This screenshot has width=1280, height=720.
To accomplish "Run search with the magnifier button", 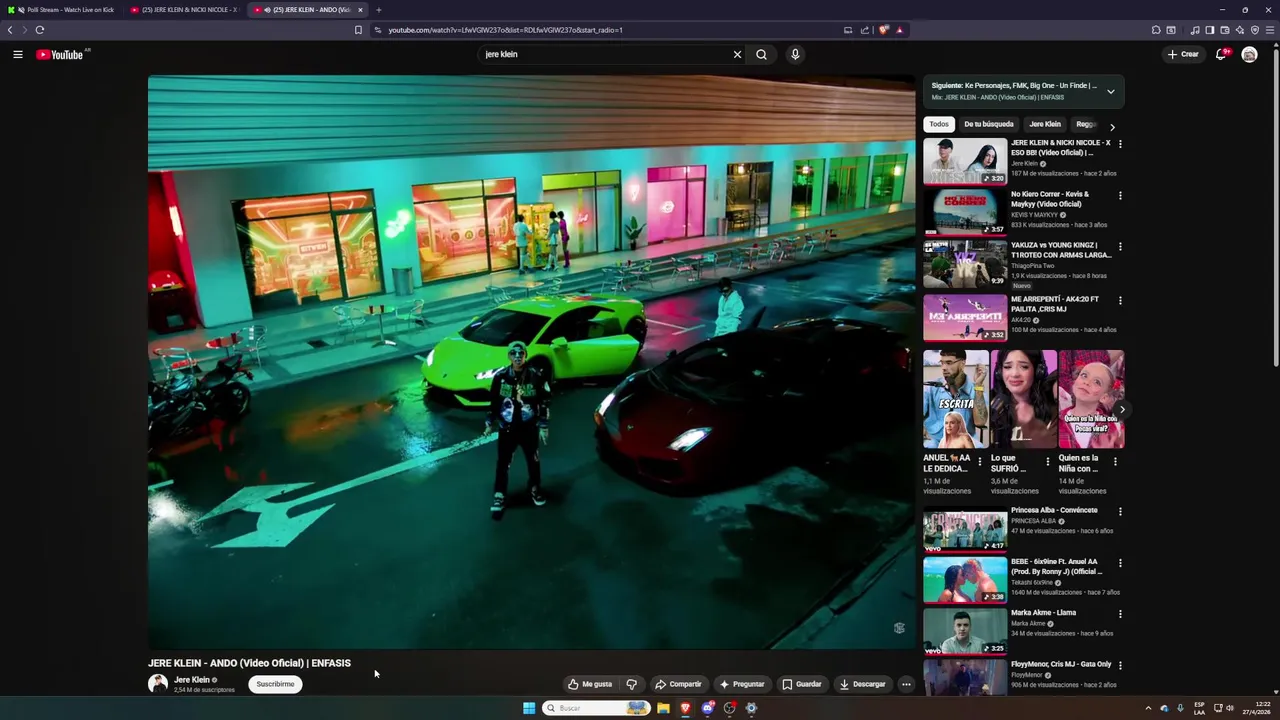I will [x=761, y=54].
